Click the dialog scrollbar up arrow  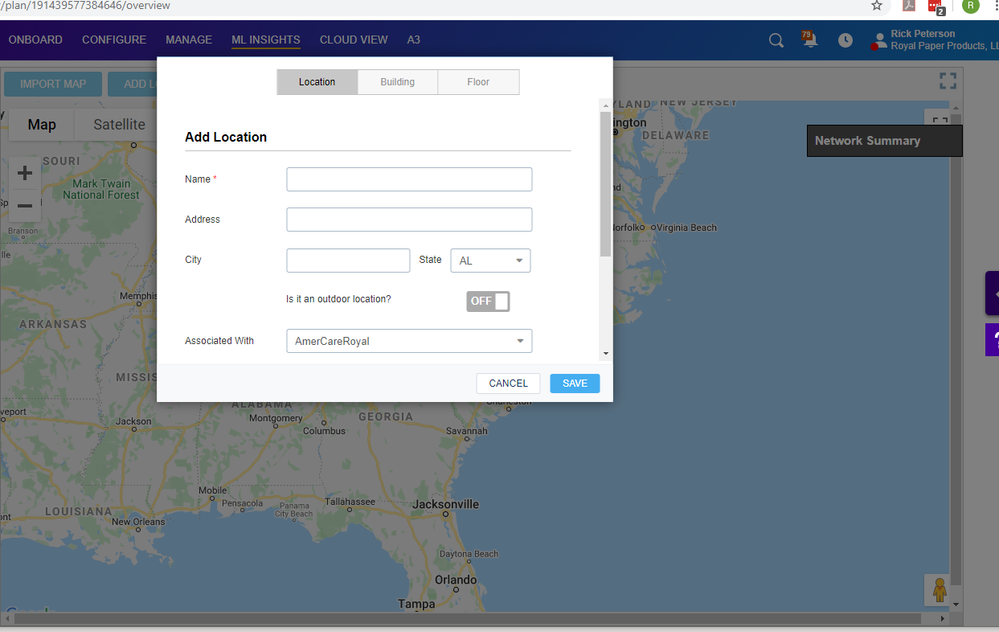tap(605, 106)
